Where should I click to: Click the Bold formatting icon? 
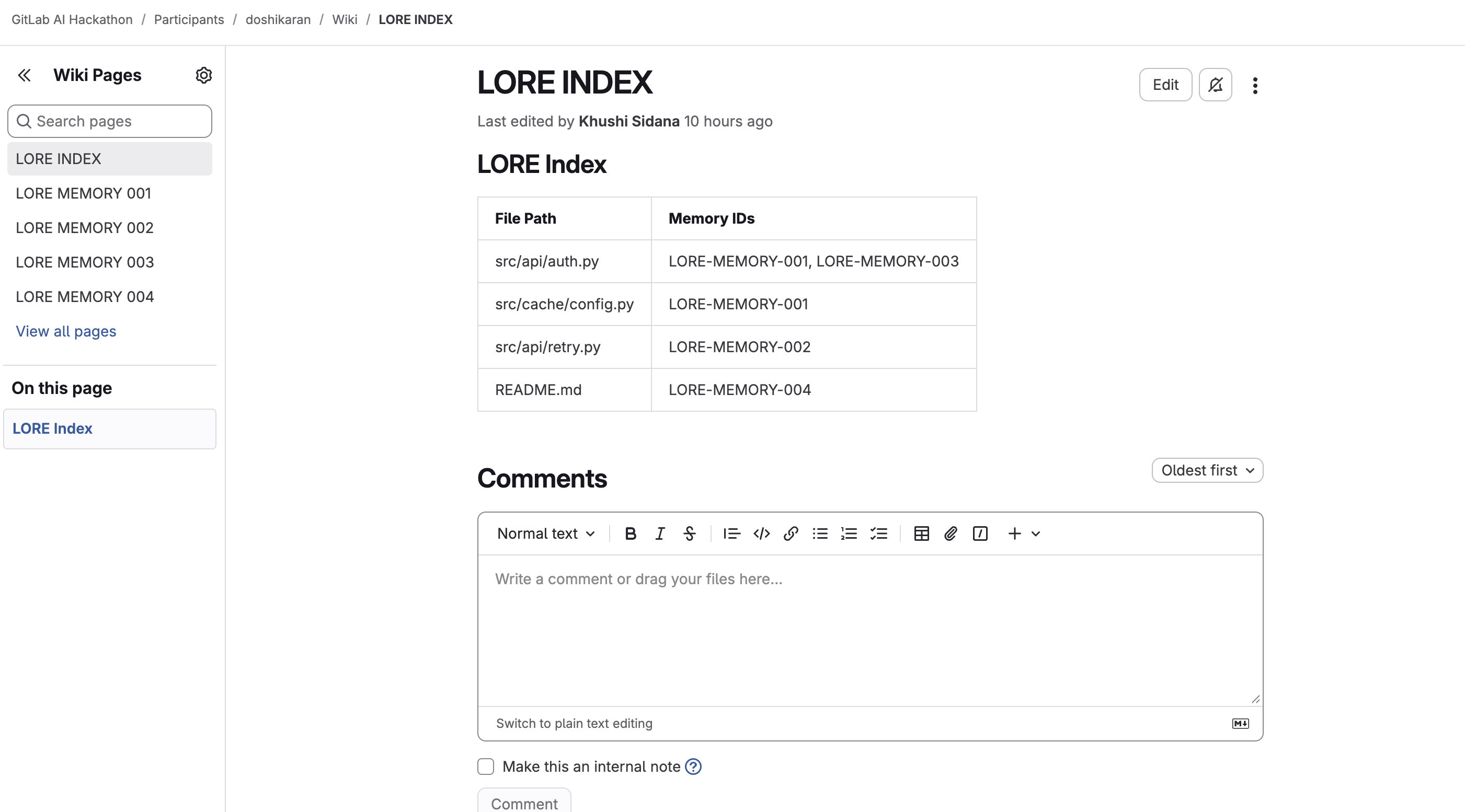[x=630, y=533]
